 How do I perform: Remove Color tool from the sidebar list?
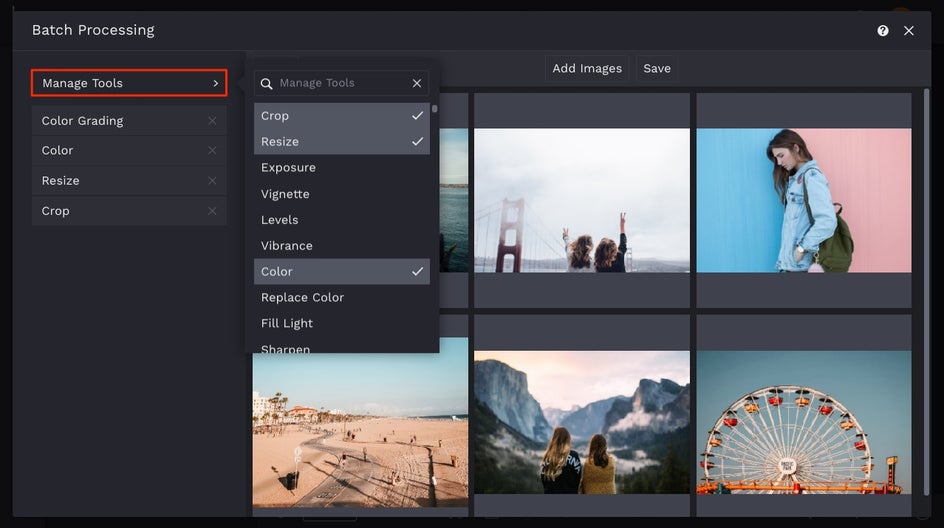click(x=212, y=151)
